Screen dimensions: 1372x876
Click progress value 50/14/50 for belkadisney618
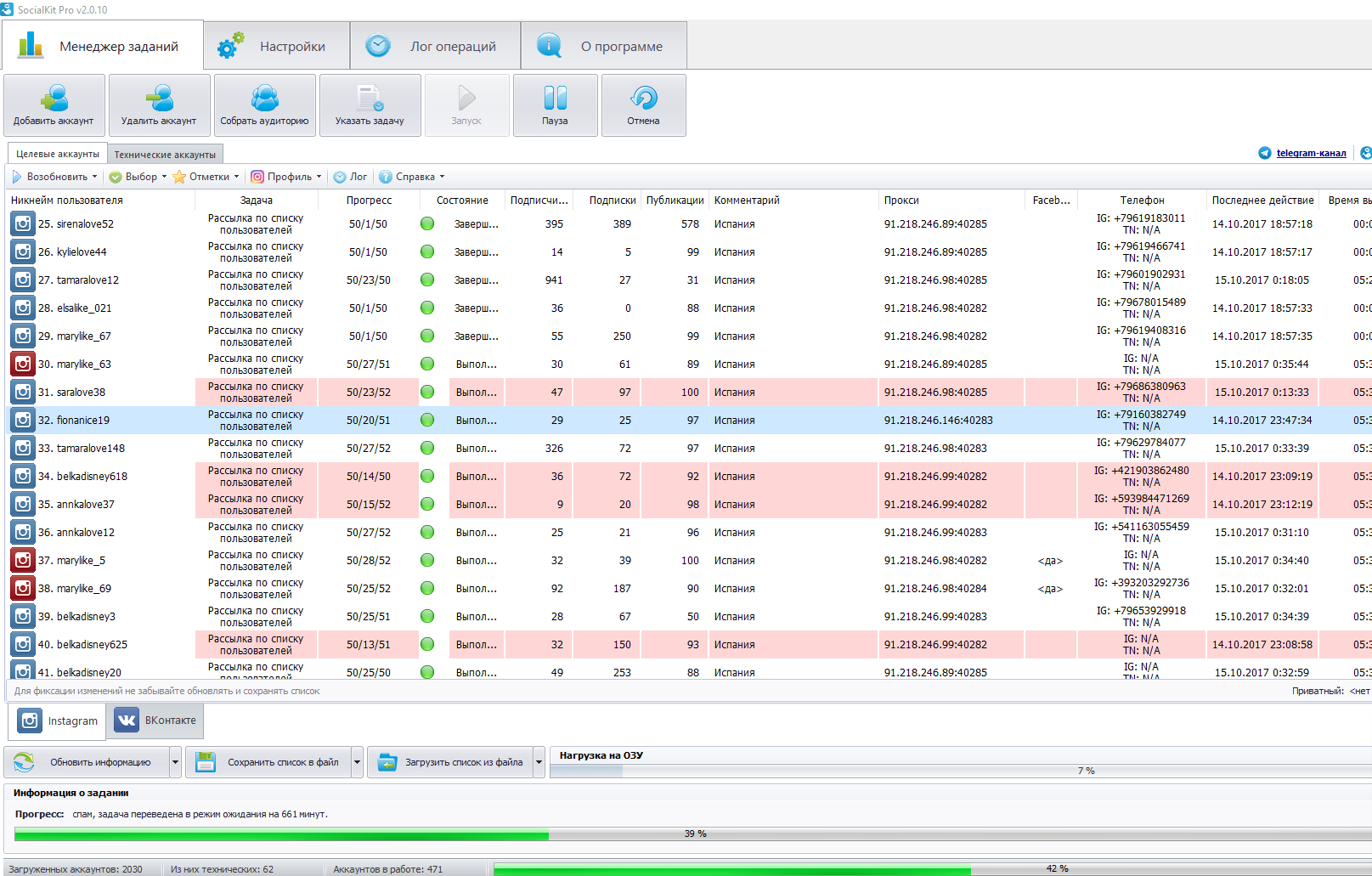point(369,476)
